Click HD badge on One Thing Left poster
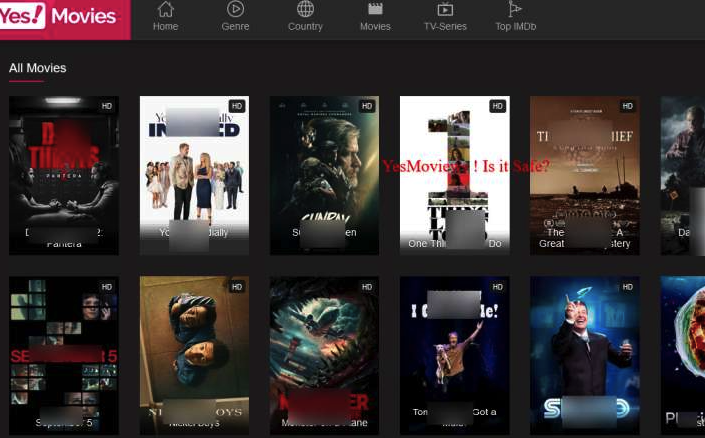 pyautogui.click(x=497, y=106)
